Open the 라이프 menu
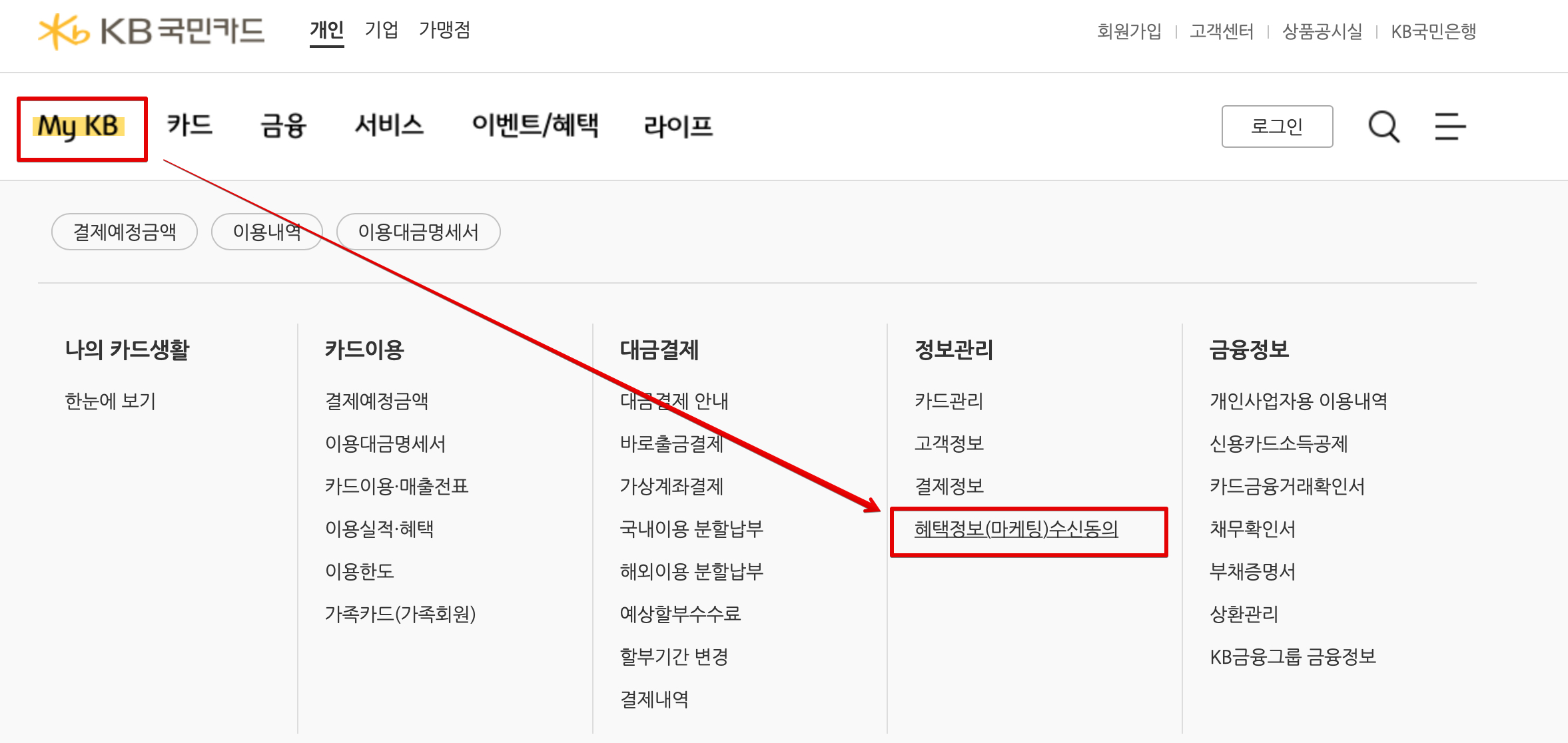 (678, 125)
